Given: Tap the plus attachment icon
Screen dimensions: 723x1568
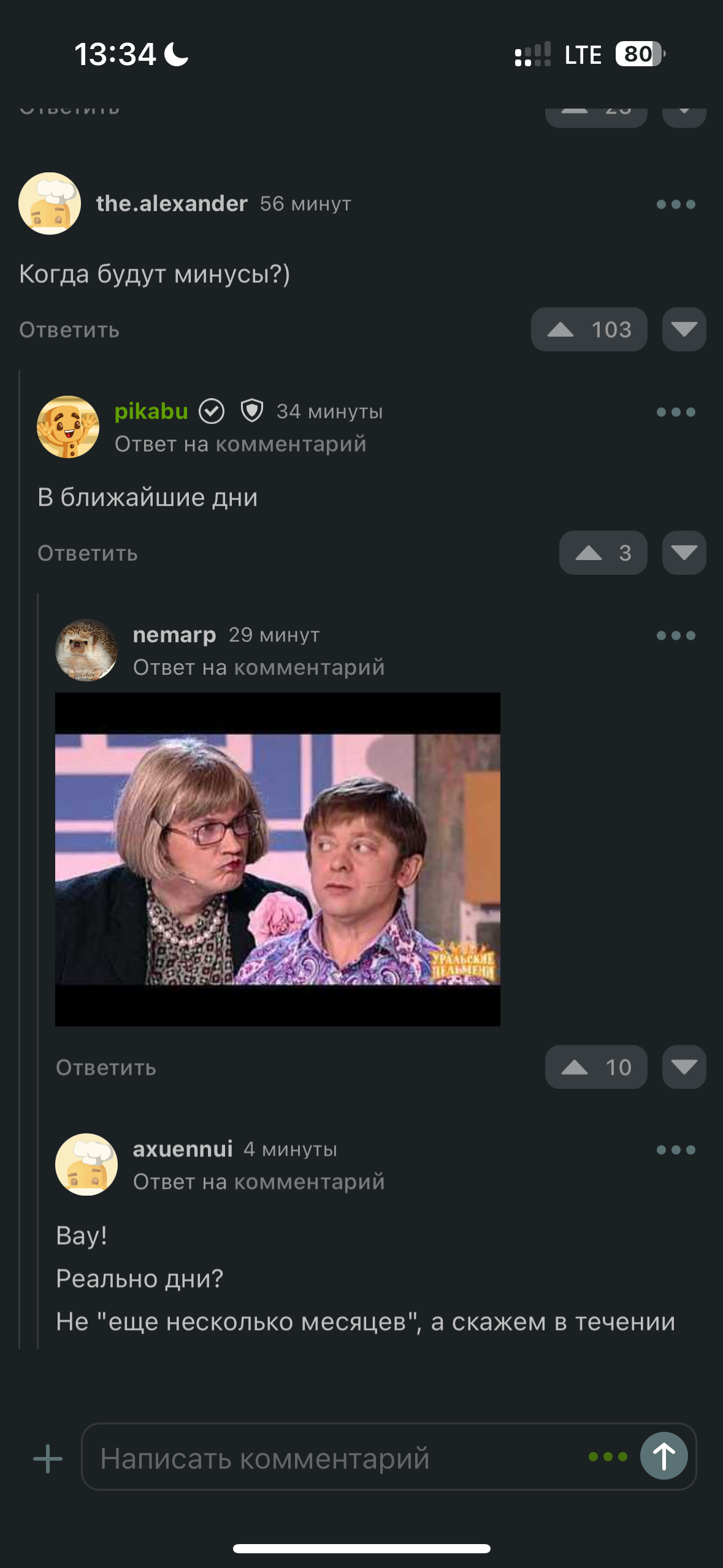Looking at the screenshot, I should (48, 1458).
